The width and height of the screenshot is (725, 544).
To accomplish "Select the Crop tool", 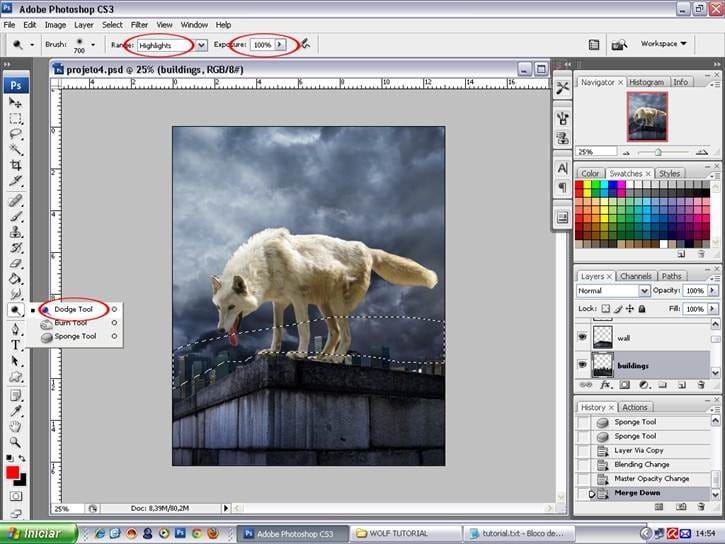I will tap(15, 165).
